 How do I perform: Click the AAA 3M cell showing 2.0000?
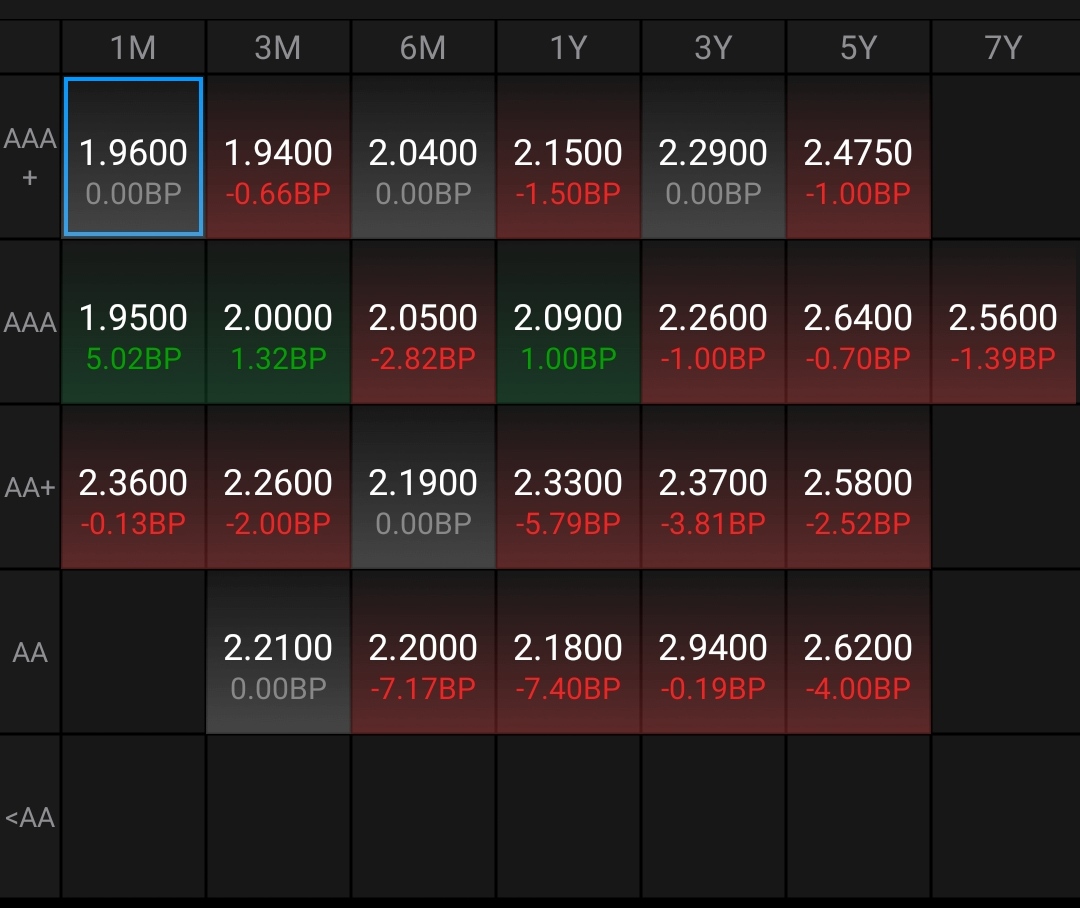pyautogui.click(x=278, y=322)
